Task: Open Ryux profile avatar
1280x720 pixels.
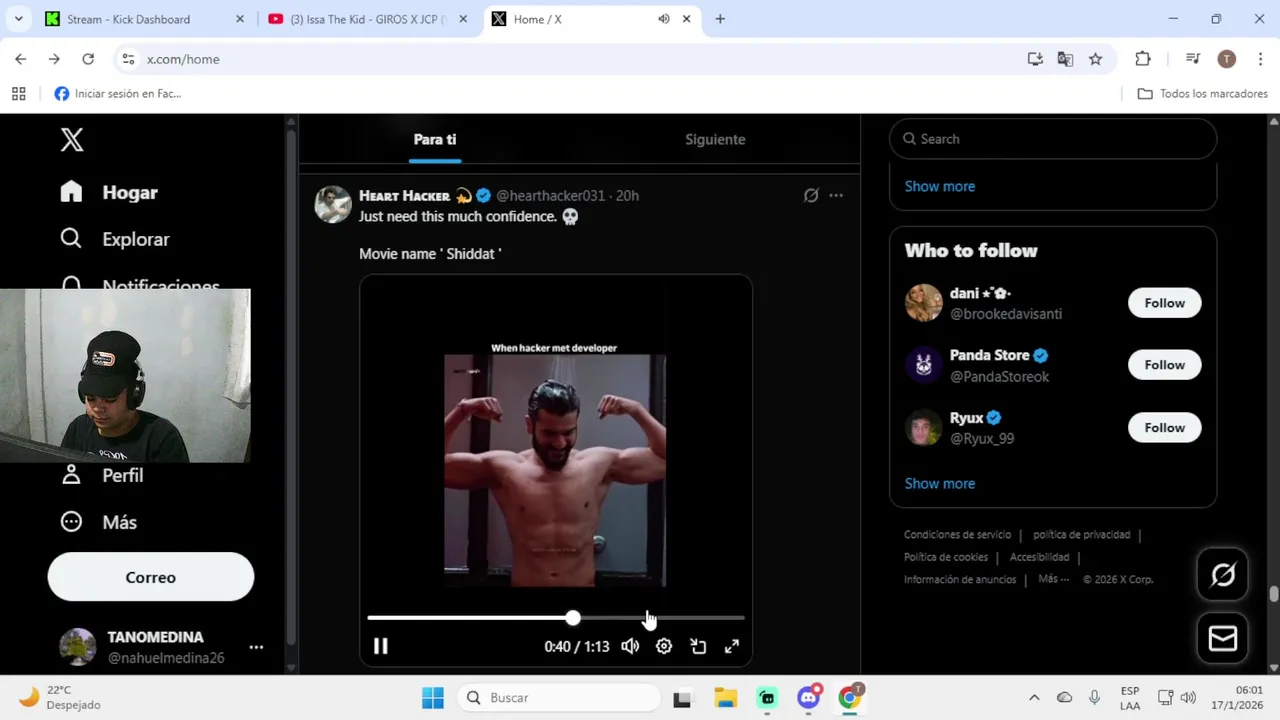Action: pyautogui.click(x=923, y=428)
